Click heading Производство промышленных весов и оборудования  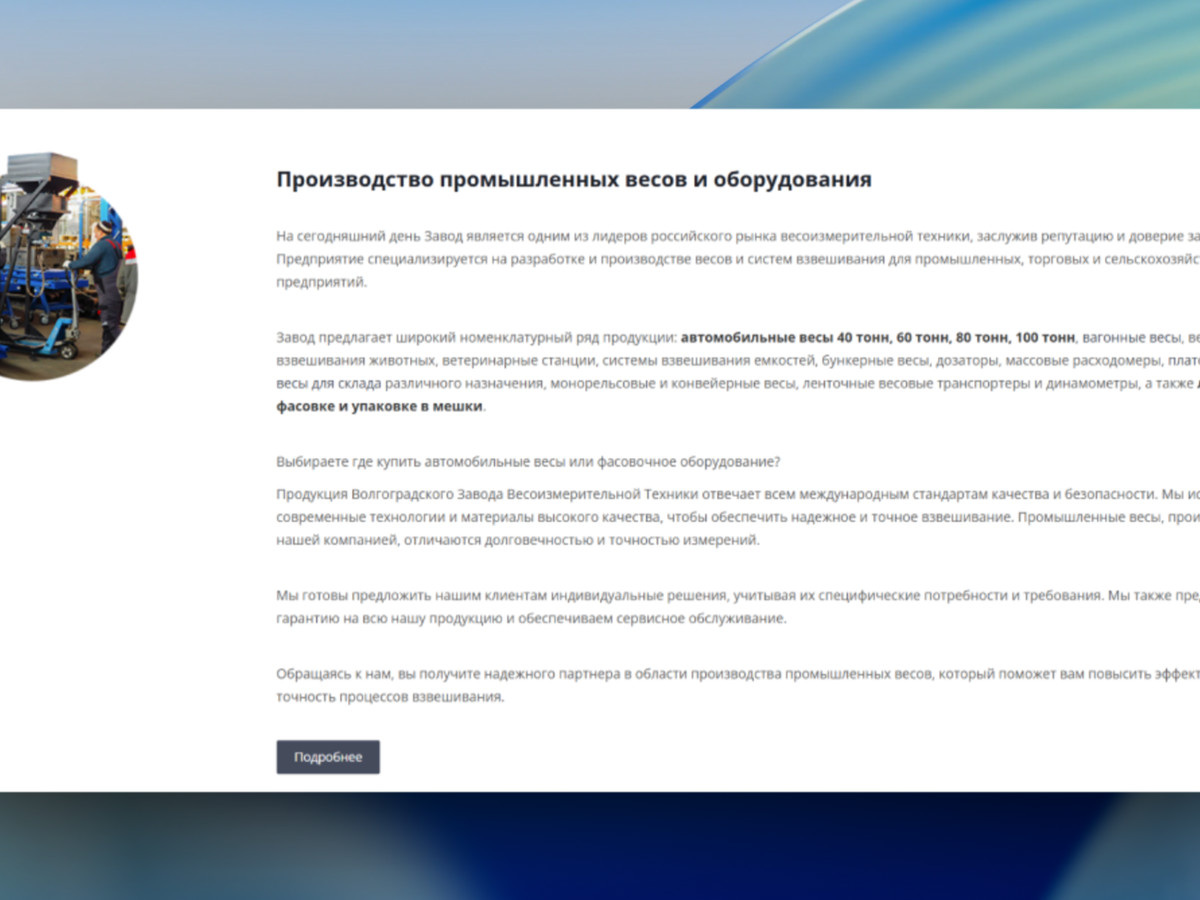(574, 180)
